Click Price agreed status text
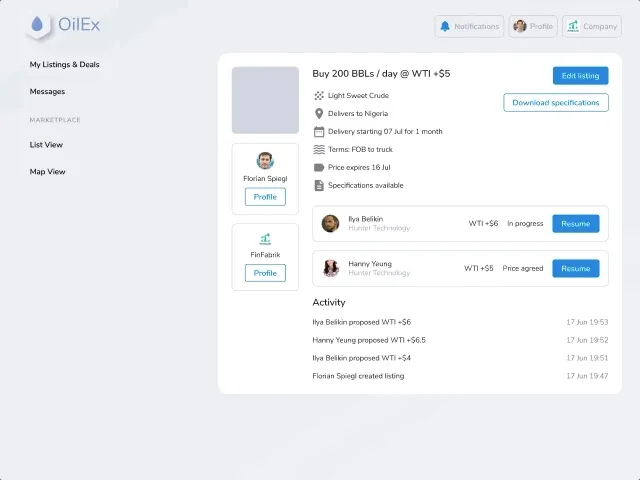Screen dimensions: 640x480 [522, 269]
